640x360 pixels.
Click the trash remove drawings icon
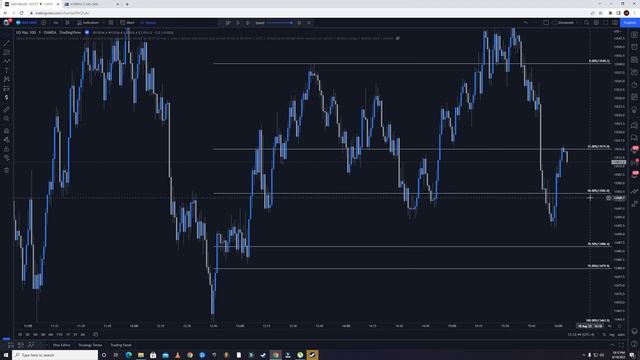(x=7, y=170)
